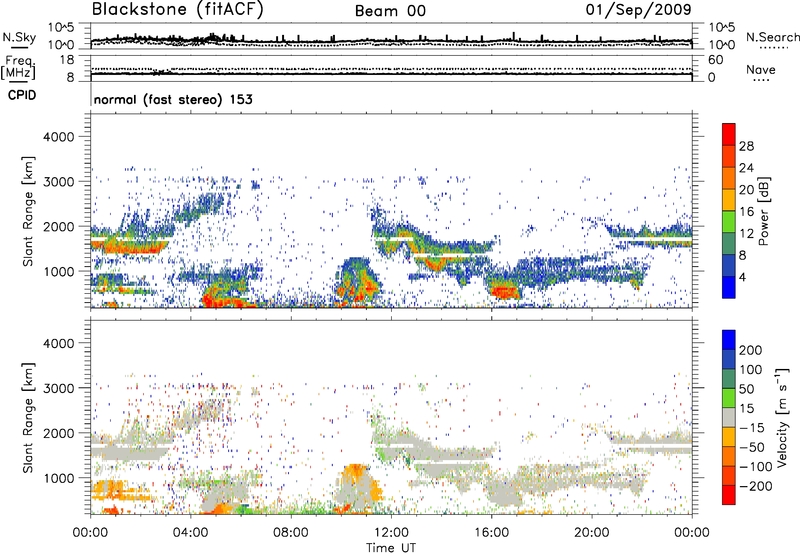Click the '18' frequency axis tick
The height and width of the screenshot is (554, 800).
(x=67, y=60)
